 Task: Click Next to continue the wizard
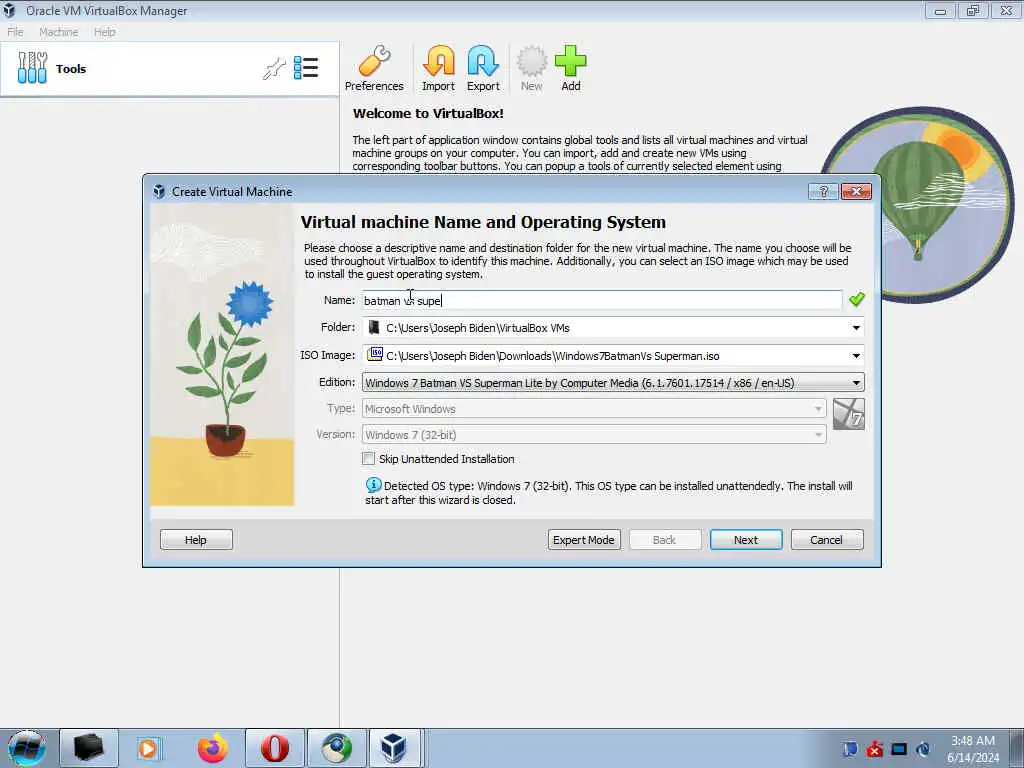point(746,539)
